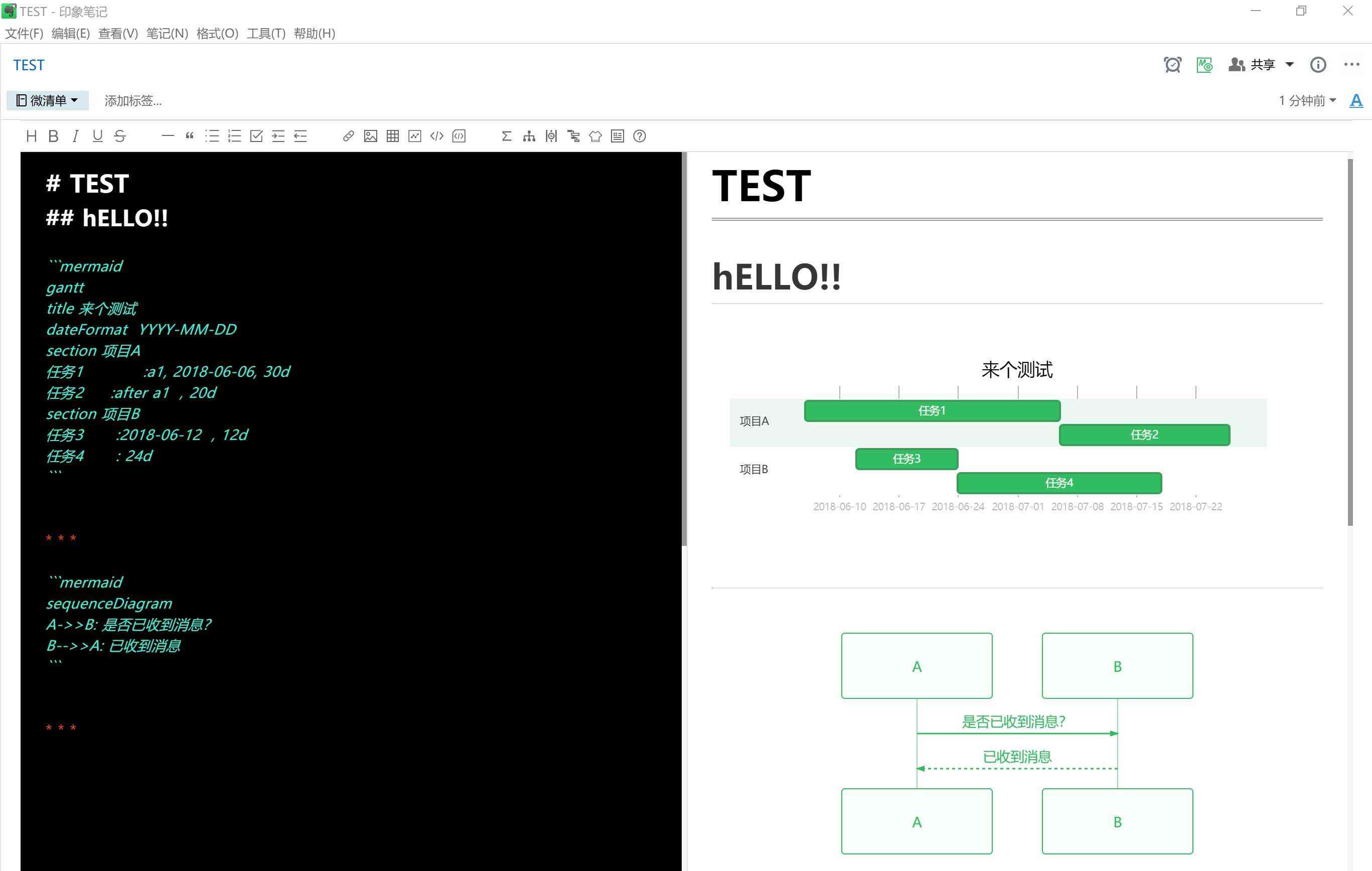
Task: Click the 'section 项目B' line in editor
Action: click(93, 414)
